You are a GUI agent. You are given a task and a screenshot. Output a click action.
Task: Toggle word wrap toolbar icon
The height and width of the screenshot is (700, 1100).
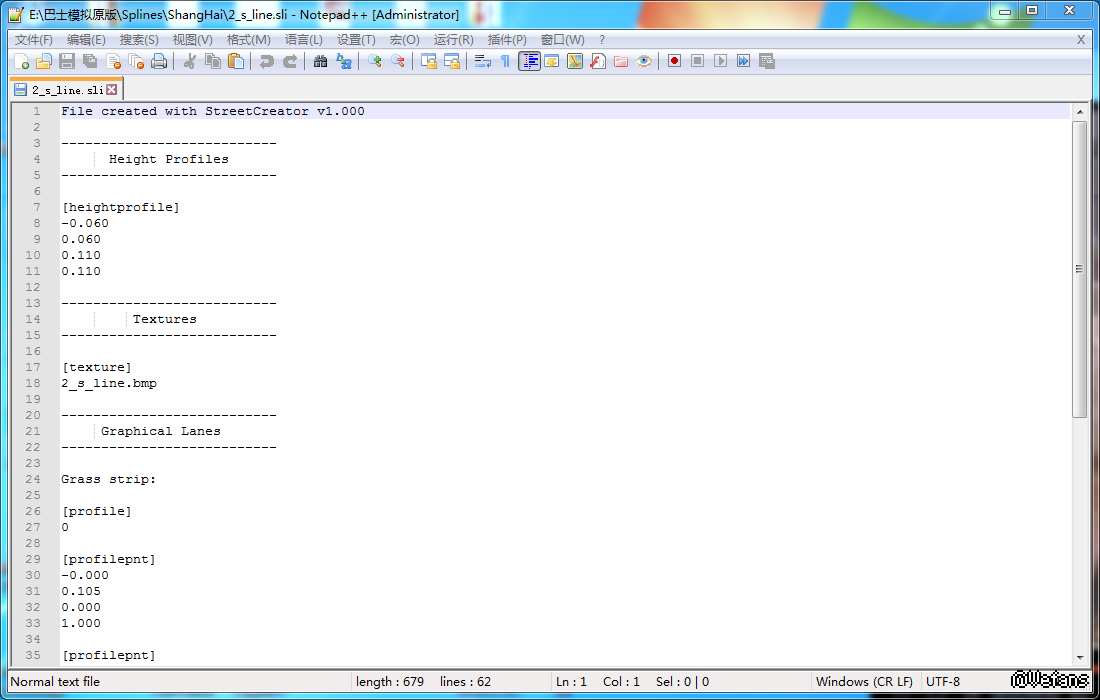tap(483, 62)
